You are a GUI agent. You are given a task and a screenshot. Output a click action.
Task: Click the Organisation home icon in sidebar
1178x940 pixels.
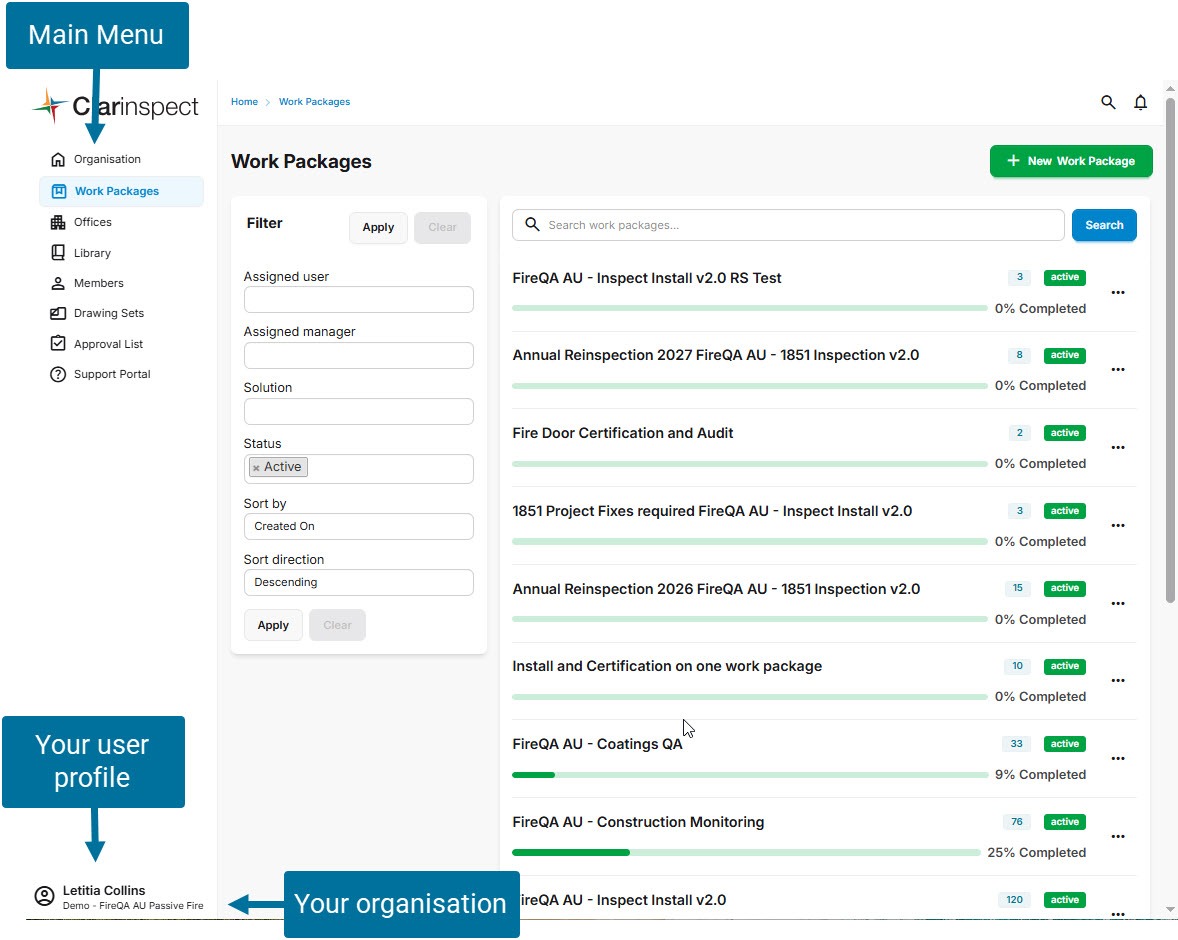pos(58,159)
